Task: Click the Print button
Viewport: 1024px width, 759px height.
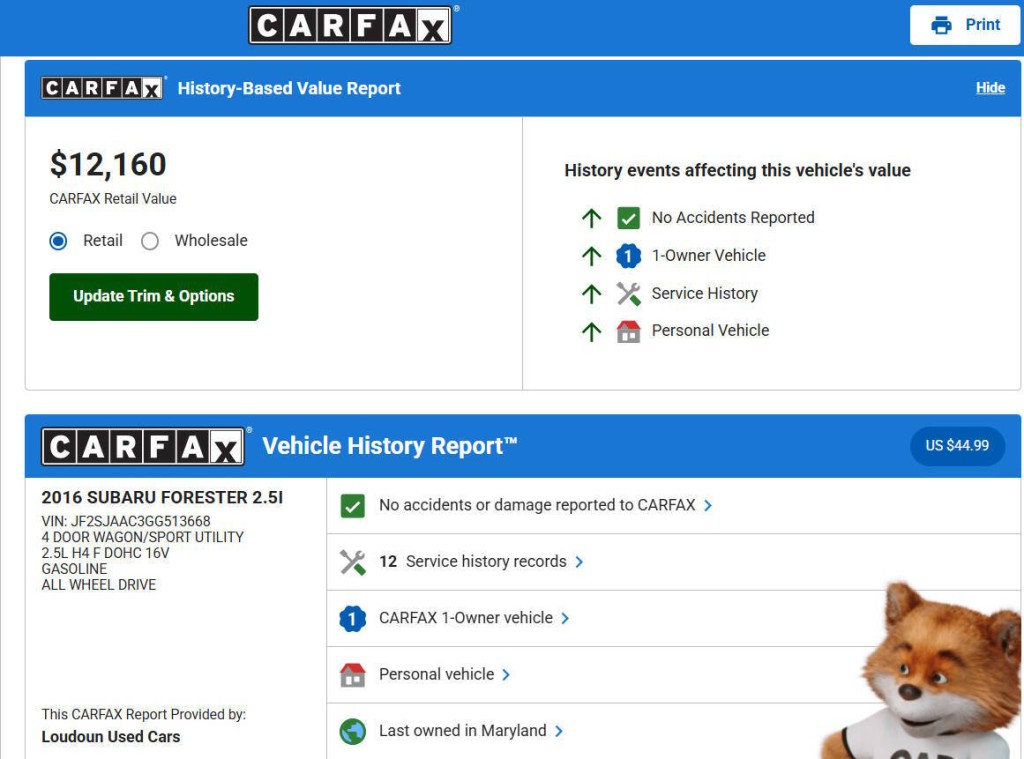Action: pos(965,25)
